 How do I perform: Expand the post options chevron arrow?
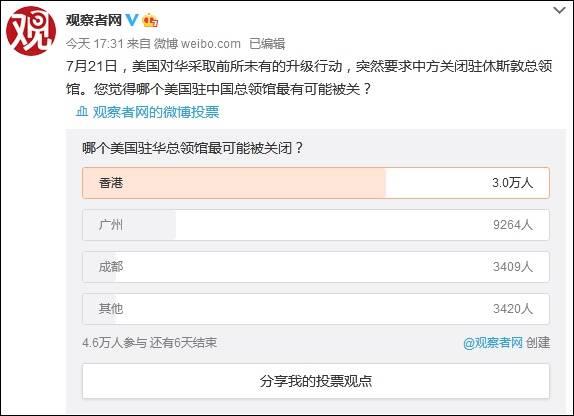click(x=559, y=11)
